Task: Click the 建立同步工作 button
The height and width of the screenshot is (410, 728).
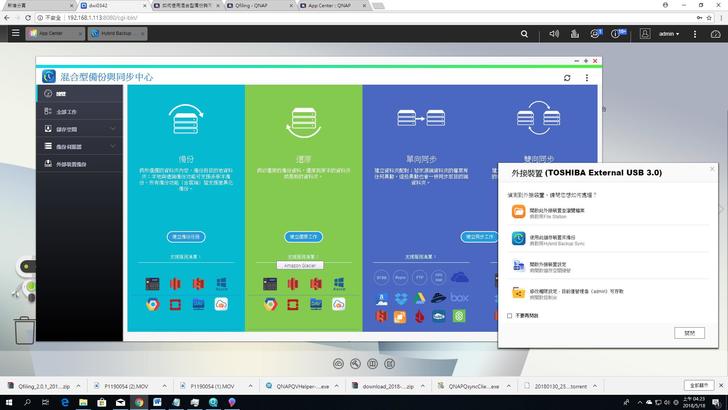Action: click(480, 237)
